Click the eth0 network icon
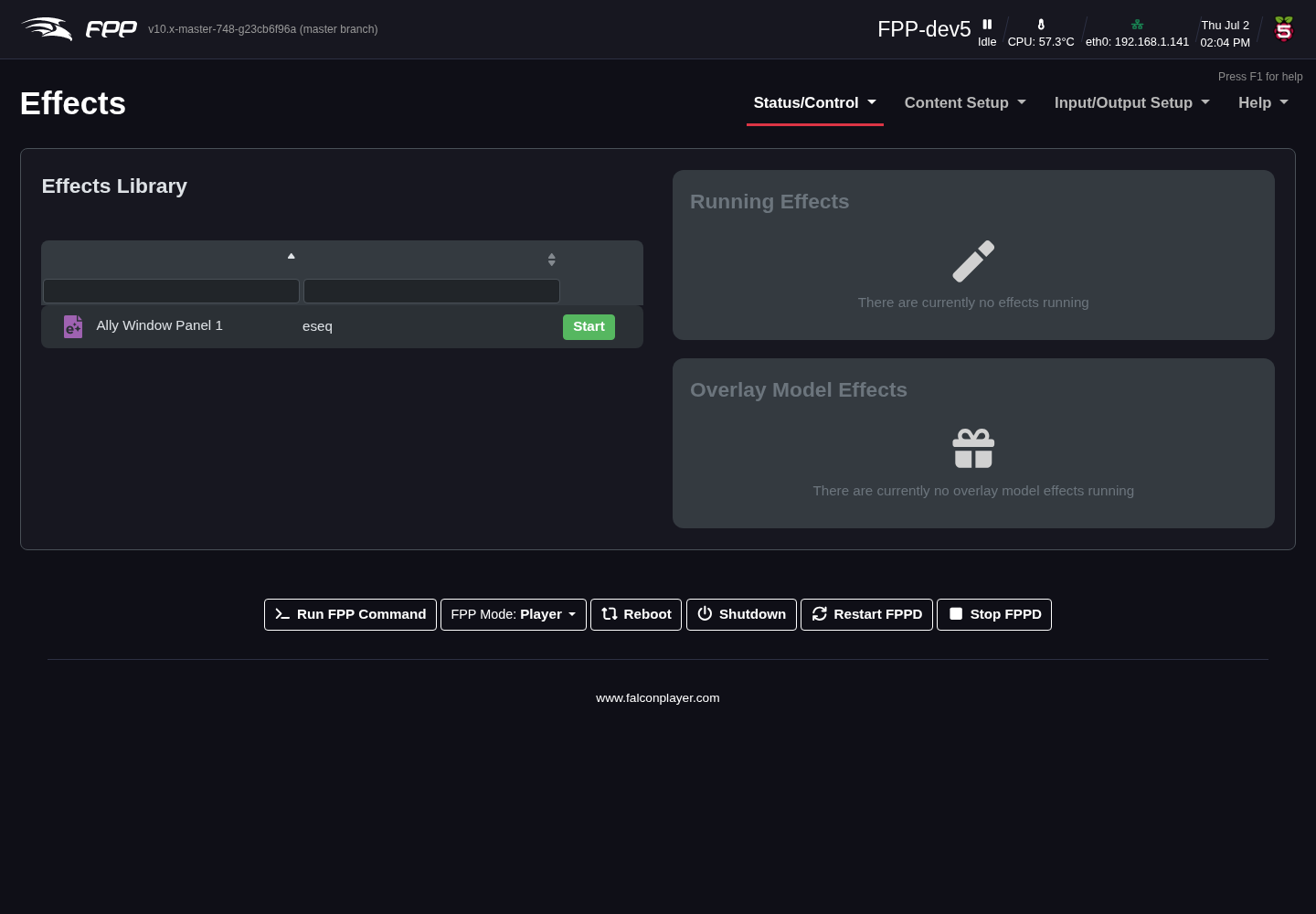This screenshot has width=1316, height=914. 1137,25
